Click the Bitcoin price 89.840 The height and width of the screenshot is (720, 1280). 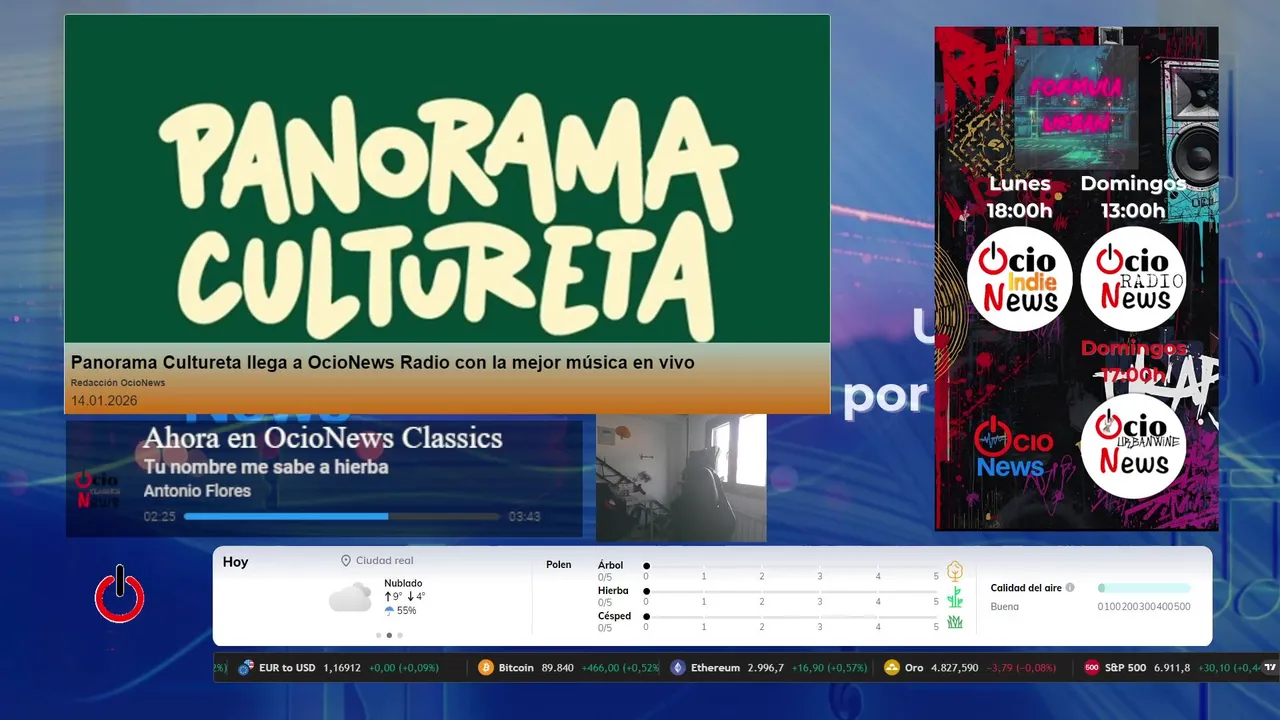[557, 668]
